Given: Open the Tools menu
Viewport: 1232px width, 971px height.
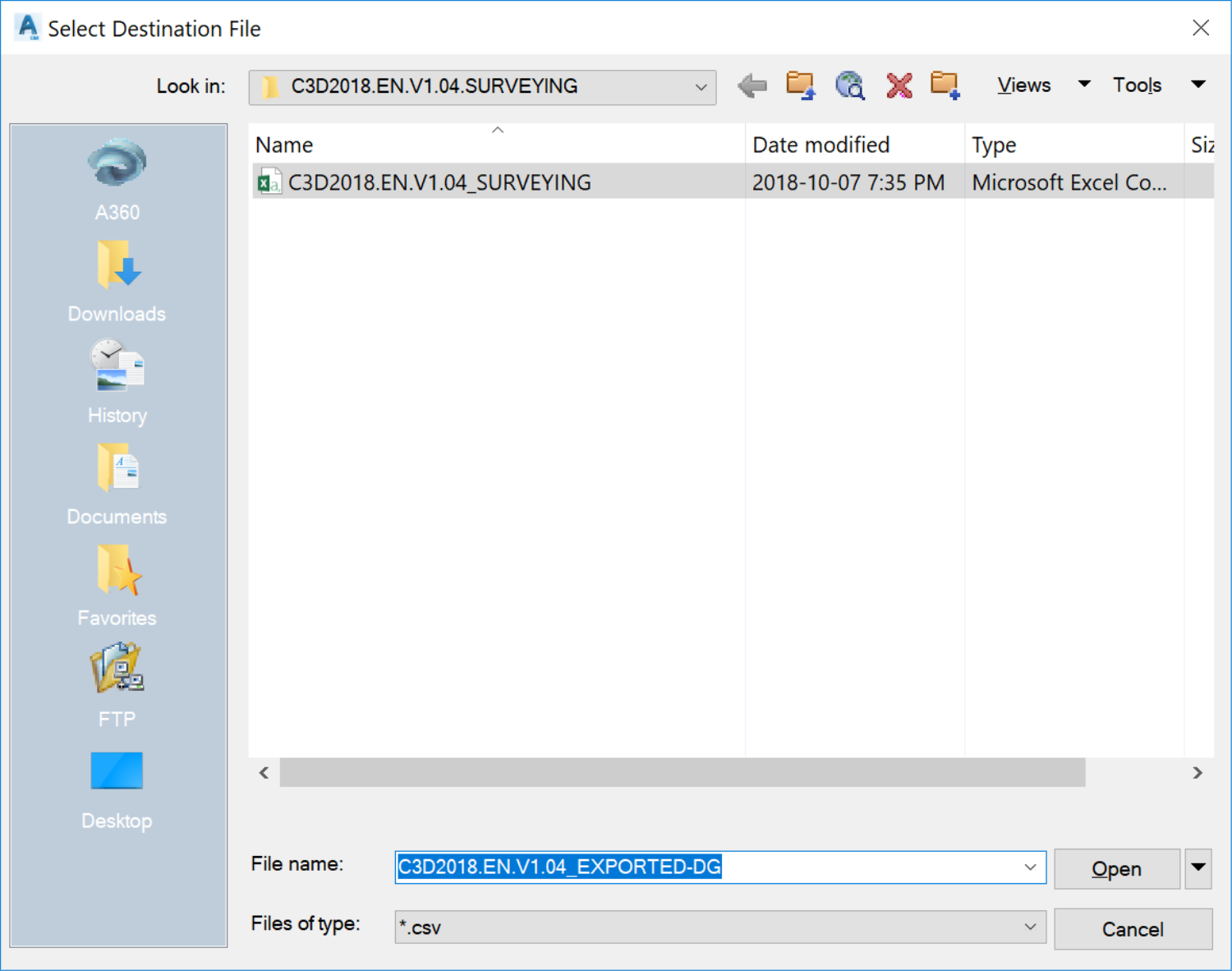Looking at the screenshot, I should [x=1137, y=85].
